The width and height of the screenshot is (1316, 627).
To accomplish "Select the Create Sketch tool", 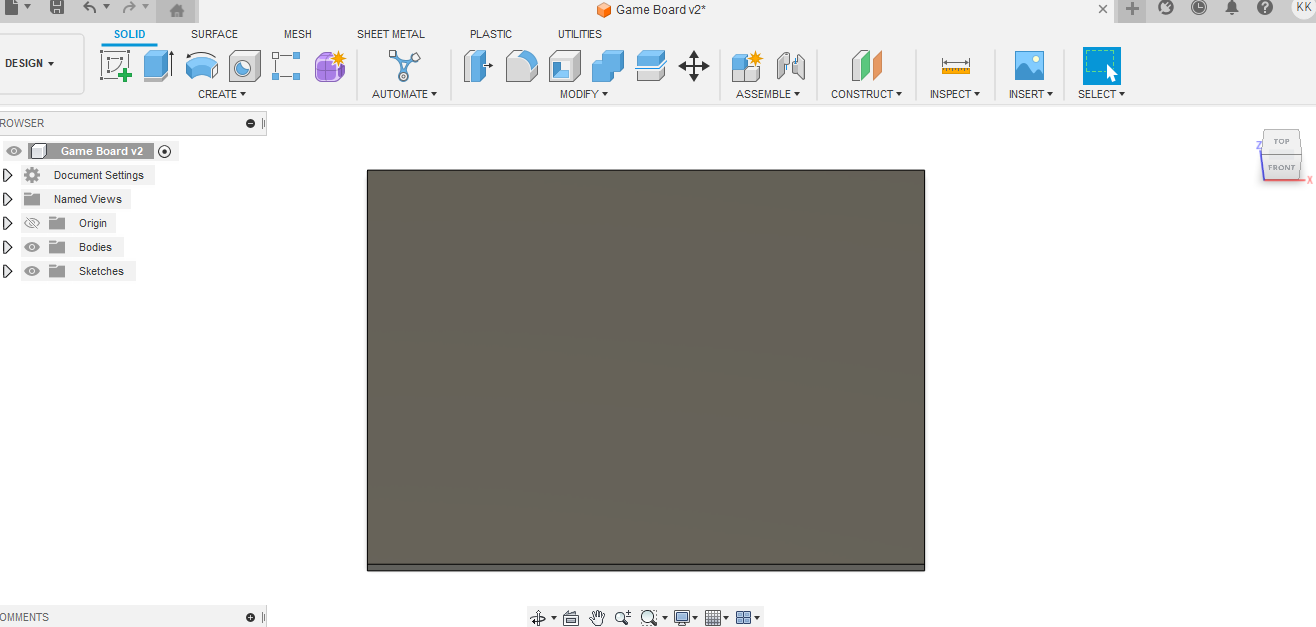I will (116, 66).
